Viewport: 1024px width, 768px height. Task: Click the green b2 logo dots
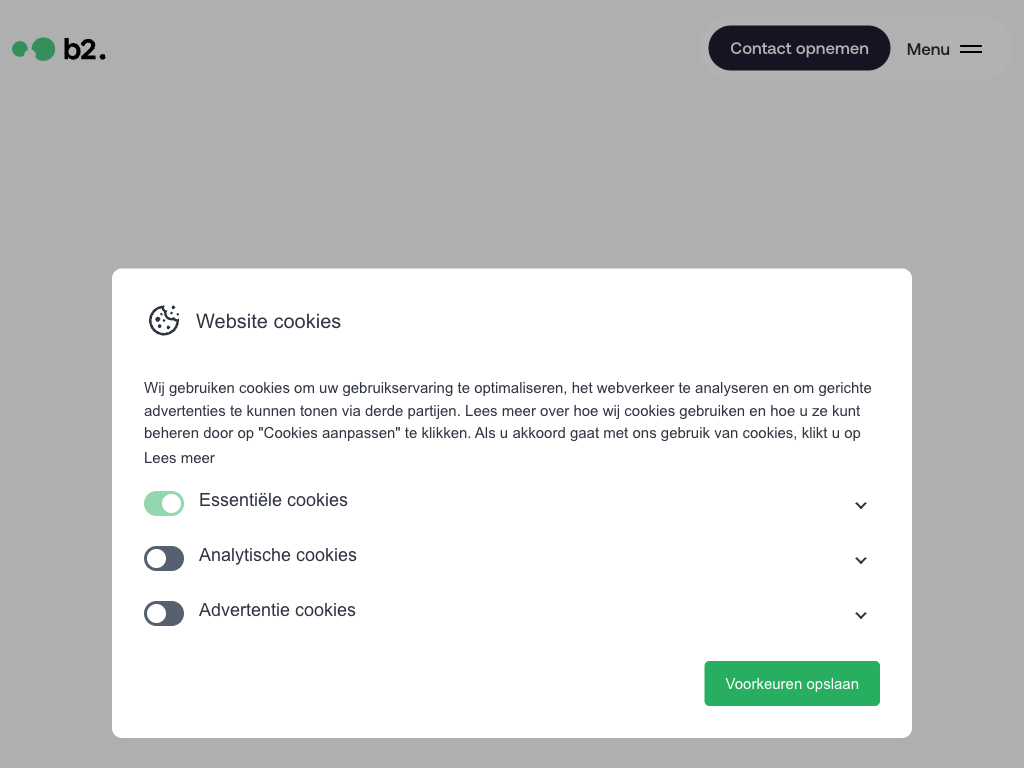pos(34,49)
